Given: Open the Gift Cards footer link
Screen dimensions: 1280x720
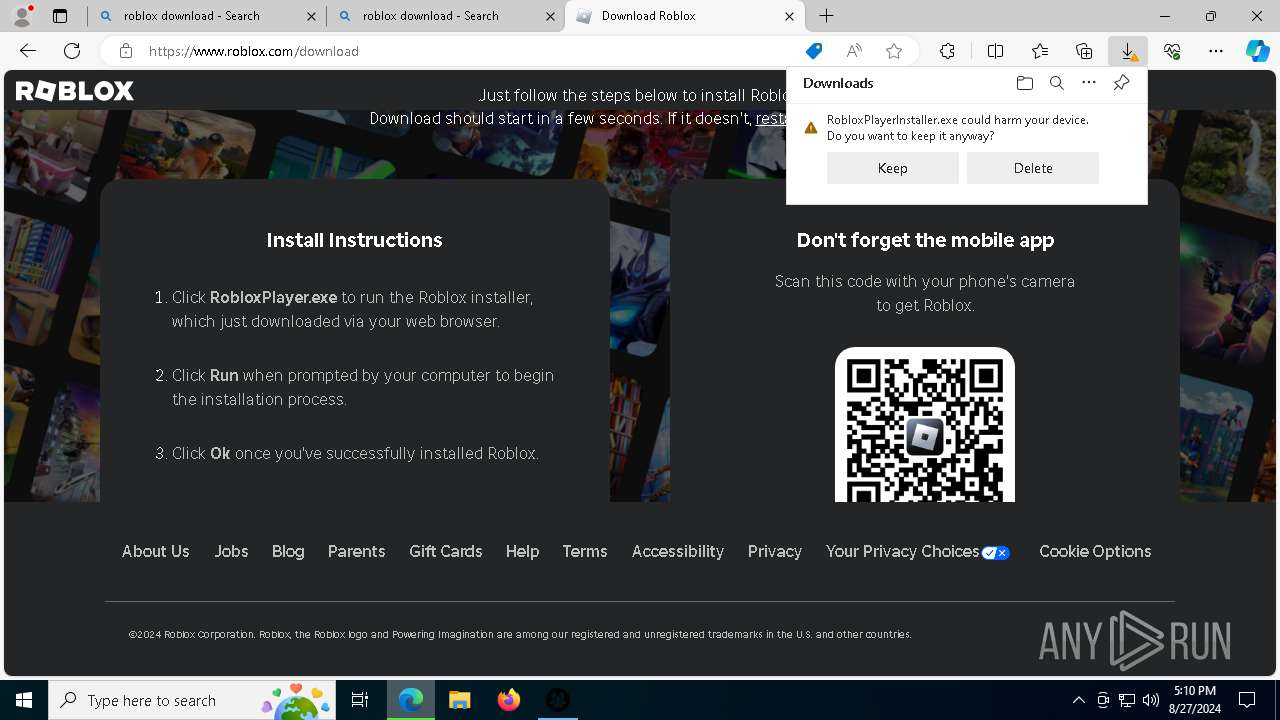Looking at the screenshot, I should (445, 551).
